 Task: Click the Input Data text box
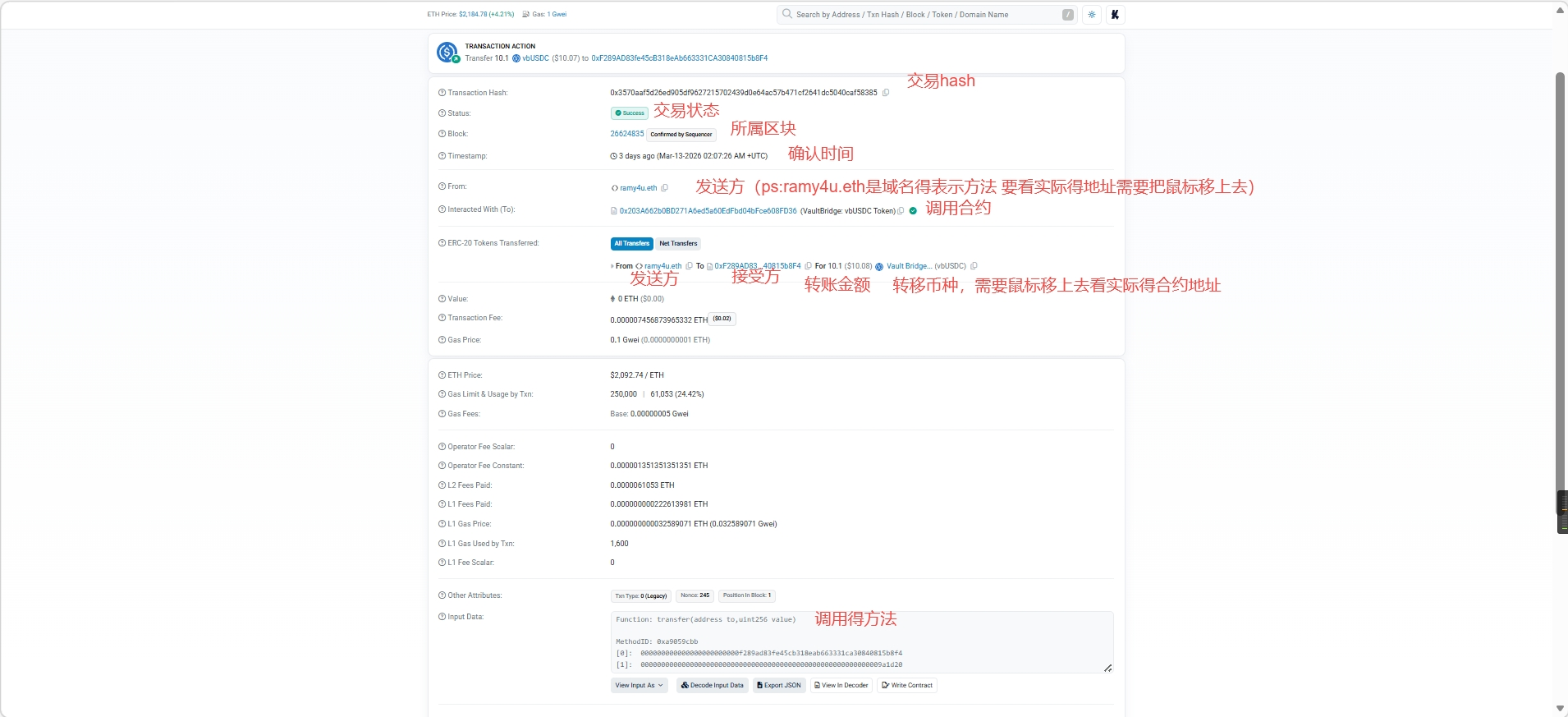[862, 642]
